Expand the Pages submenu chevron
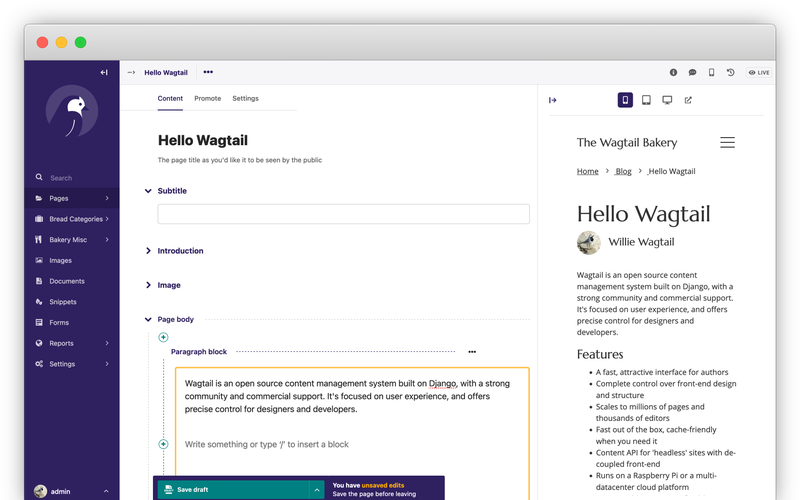Screen dimensions: 800x500 tap(107, 198)
